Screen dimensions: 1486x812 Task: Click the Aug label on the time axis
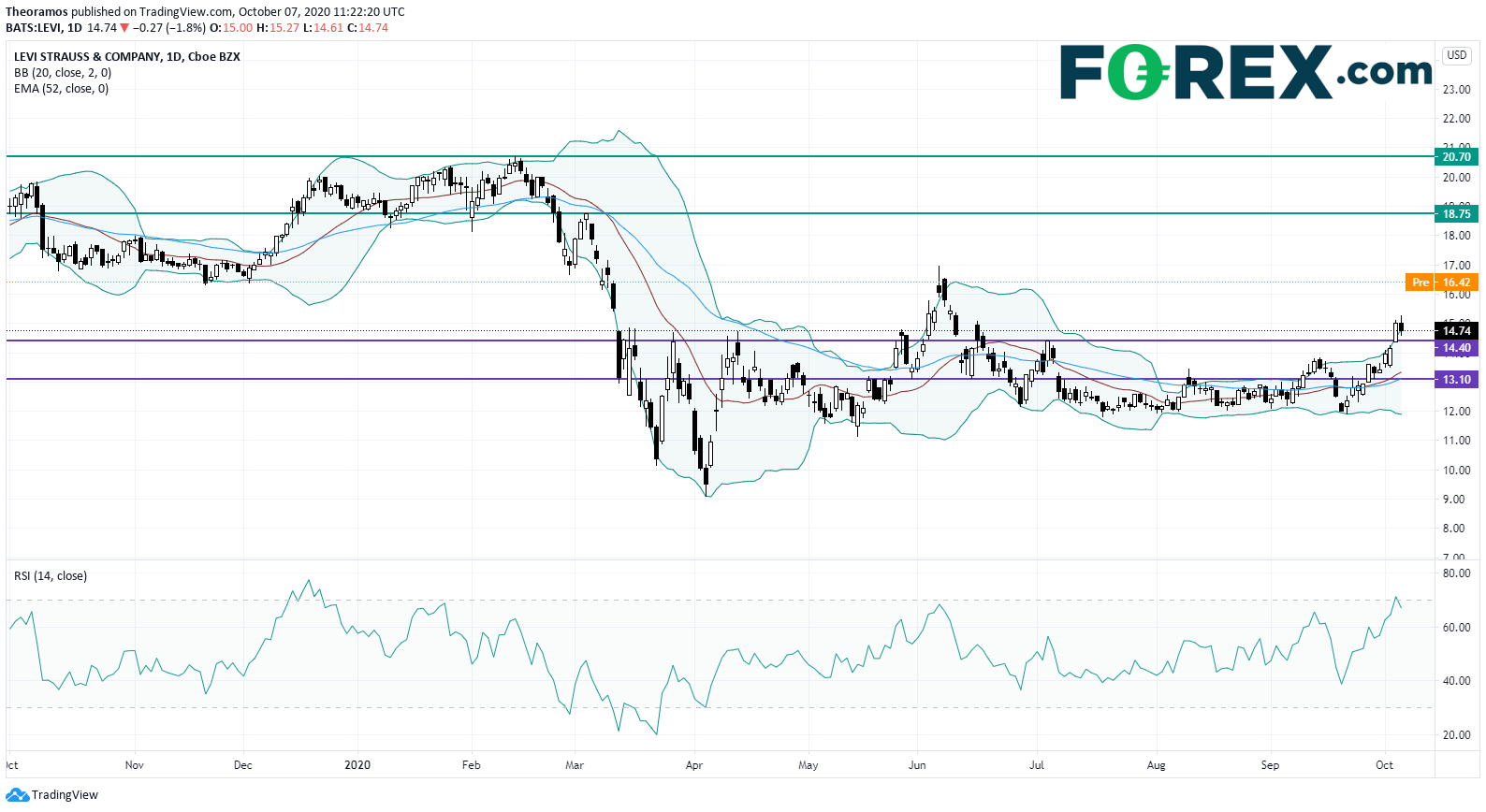point(1157,765)
